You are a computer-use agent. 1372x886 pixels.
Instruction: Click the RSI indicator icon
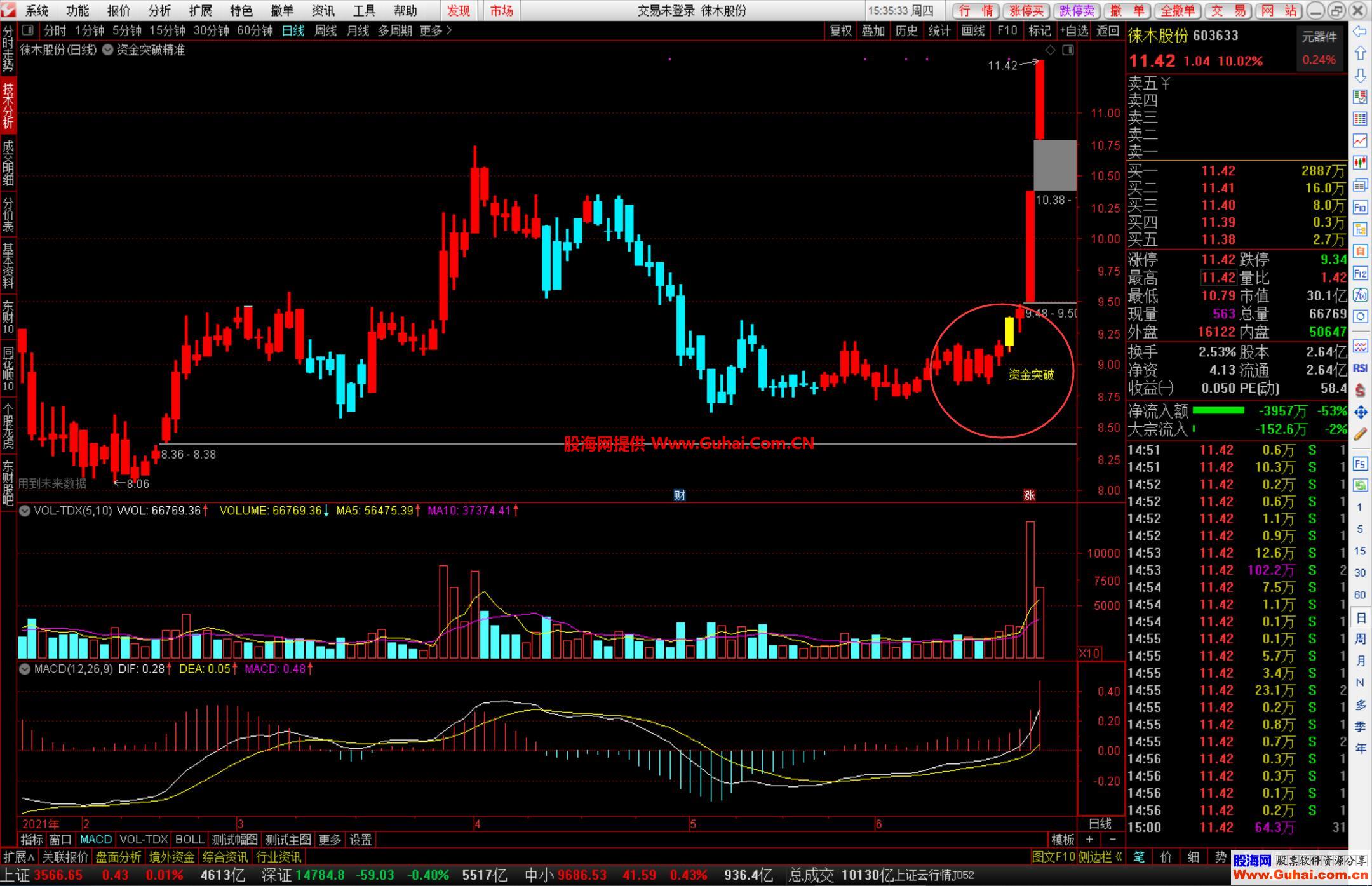1360,368
